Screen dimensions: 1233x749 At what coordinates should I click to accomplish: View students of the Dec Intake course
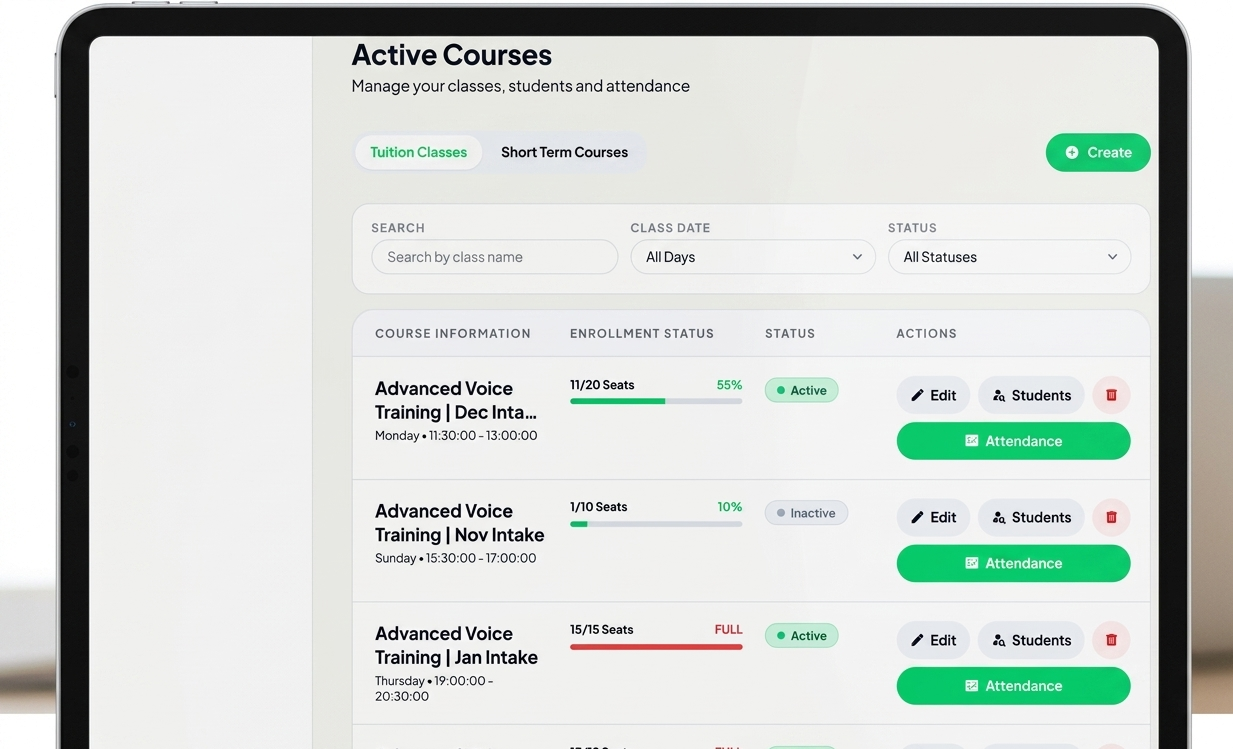1031,395
